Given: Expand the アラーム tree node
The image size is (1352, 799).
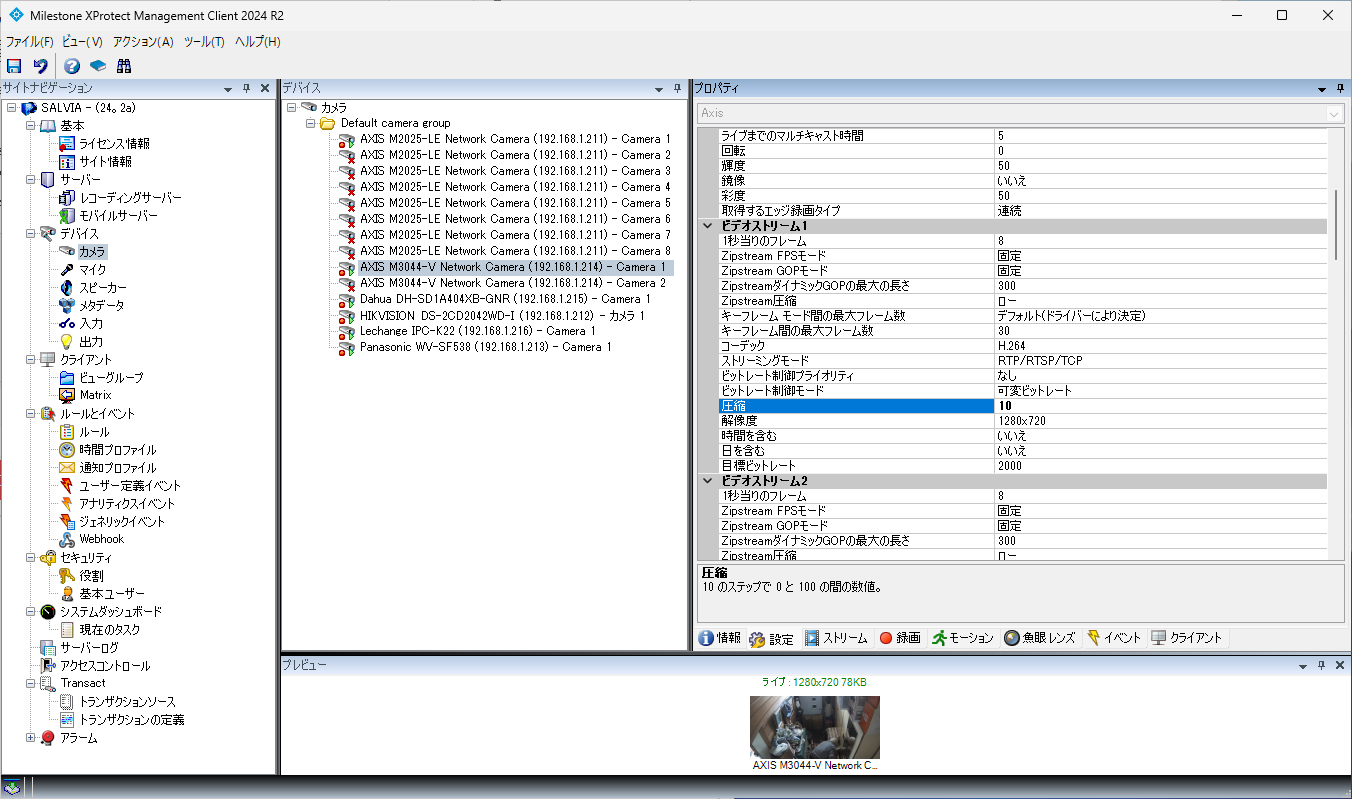Looking at the screenshot, I should (x=30, y=738).
